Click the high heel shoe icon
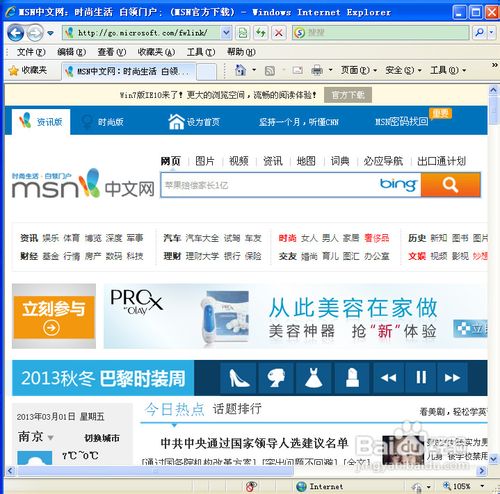500x494 pixels. click(x=239, y=378)
